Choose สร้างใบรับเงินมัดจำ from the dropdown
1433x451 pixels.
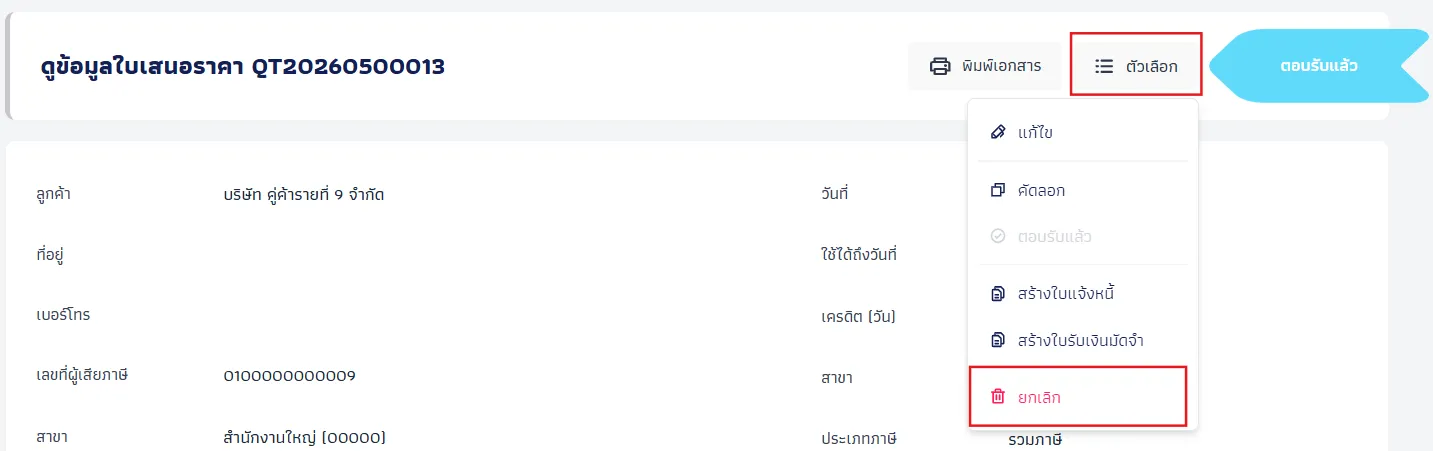(x=1083, y=341)
